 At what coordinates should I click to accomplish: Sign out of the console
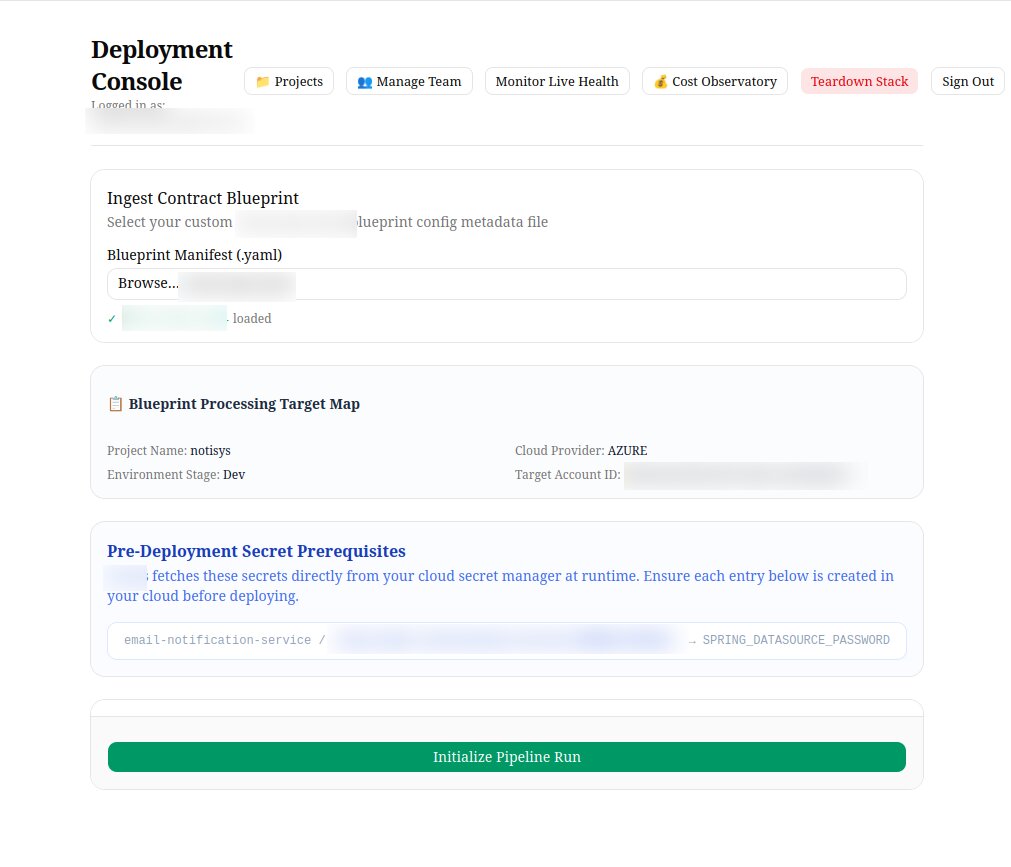[967, 81]
